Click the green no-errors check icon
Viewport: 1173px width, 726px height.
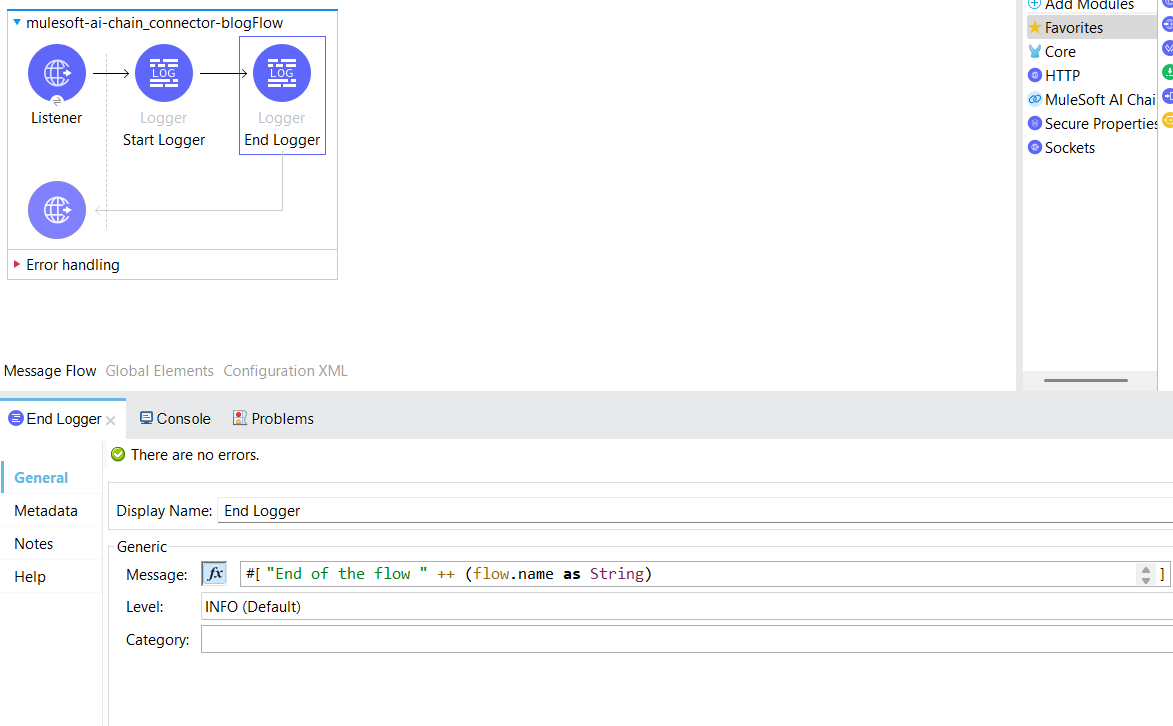[118, 454]
